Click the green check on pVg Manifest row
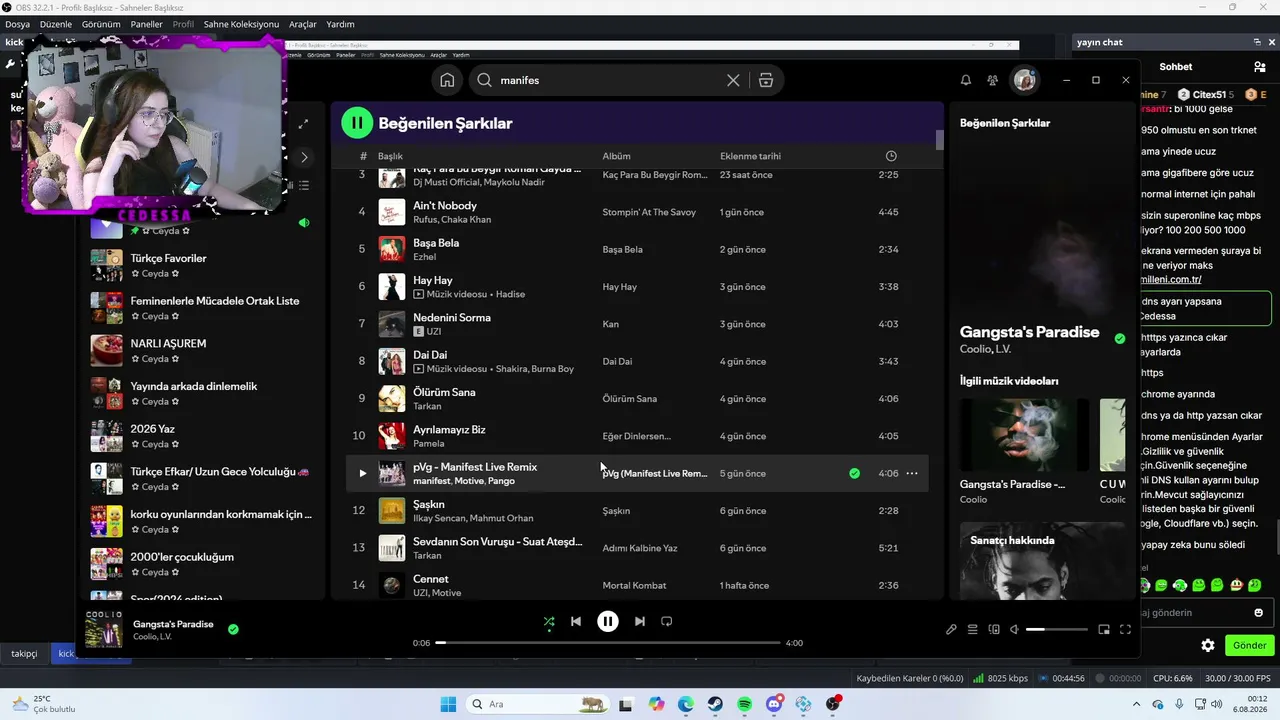 (x=854, y=473)
